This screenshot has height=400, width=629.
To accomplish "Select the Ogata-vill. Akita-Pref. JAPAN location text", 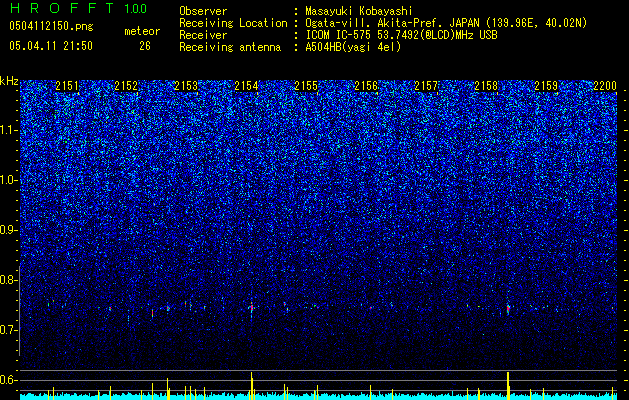I will point(446,23).
